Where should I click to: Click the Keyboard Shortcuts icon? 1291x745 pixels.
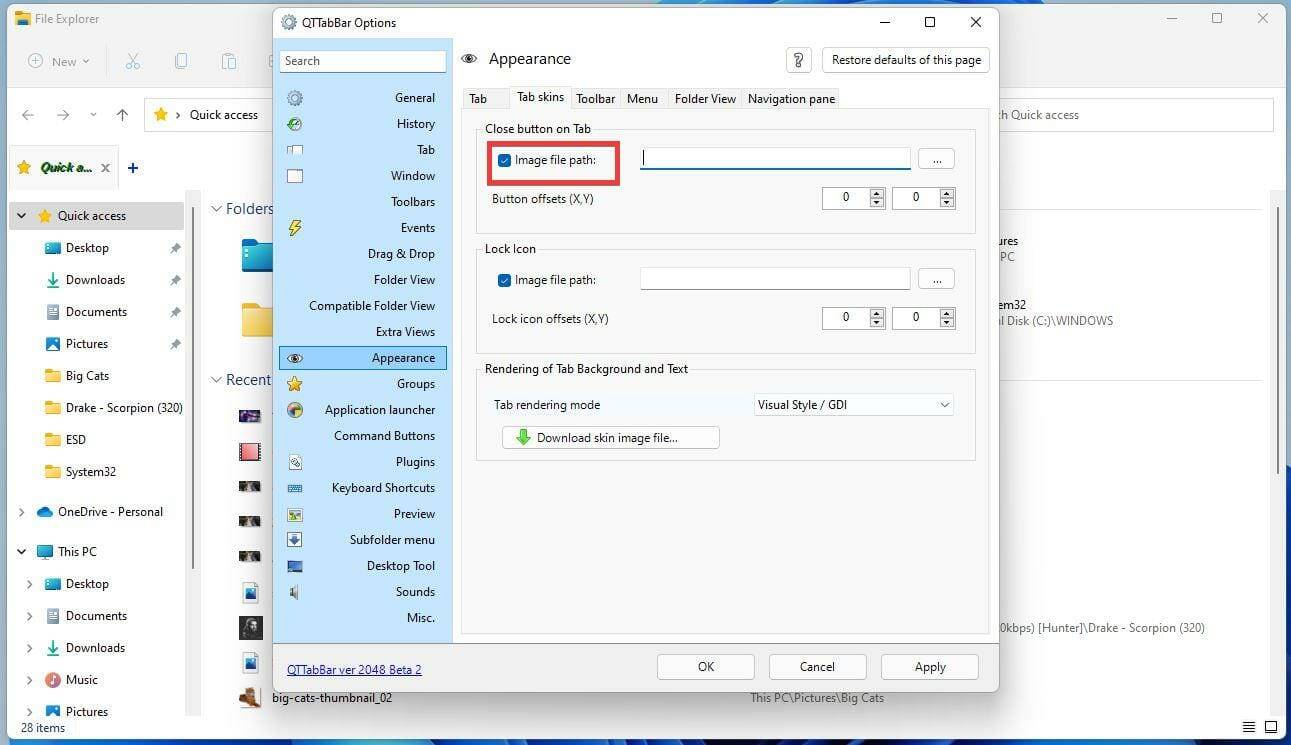tap(294, 487)
